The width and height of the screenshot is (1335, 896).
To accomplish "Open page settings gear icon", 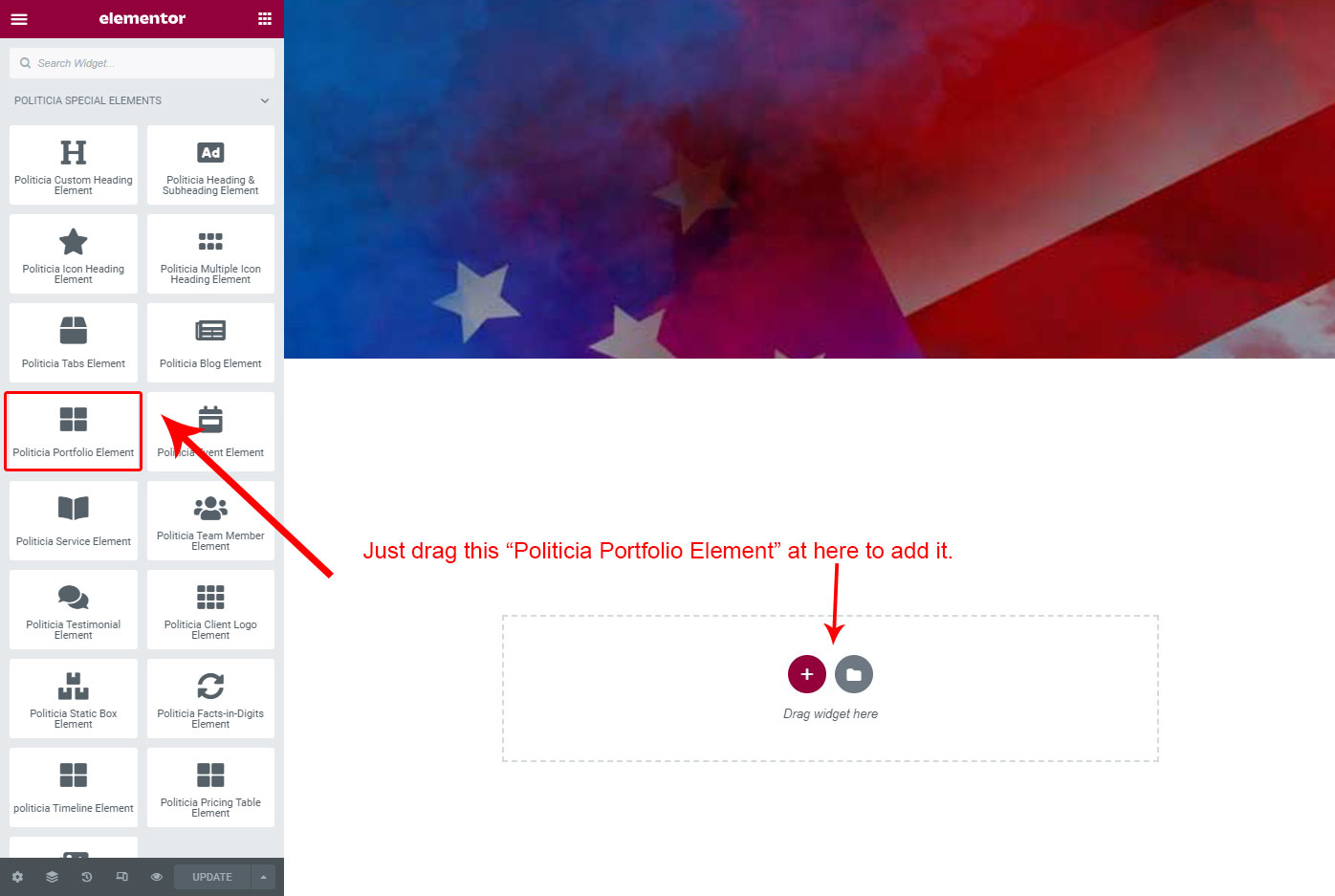I will coord(17,877).
